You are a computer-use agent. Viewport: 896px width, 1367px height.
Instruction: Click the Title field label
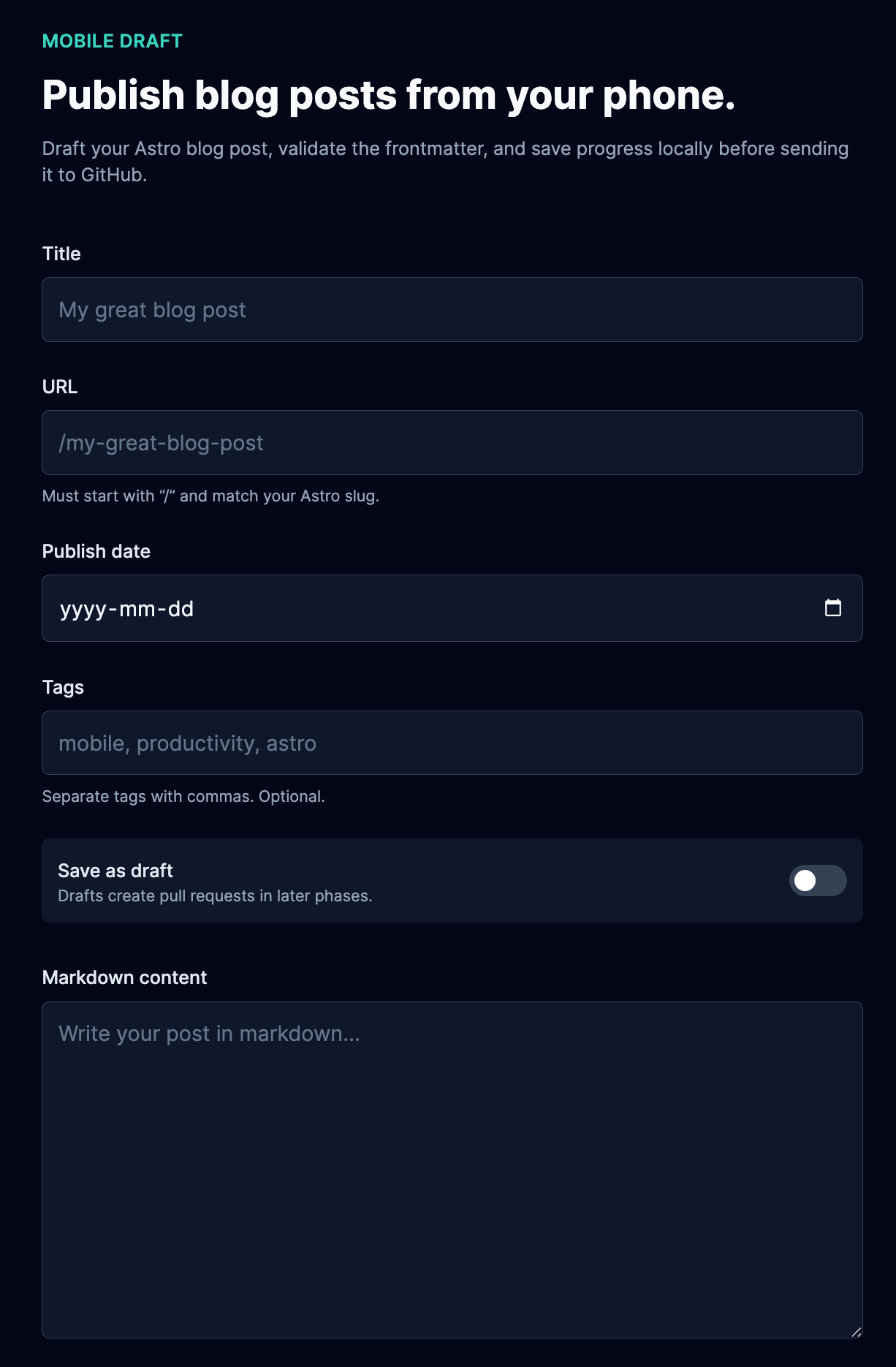point(62,254)
